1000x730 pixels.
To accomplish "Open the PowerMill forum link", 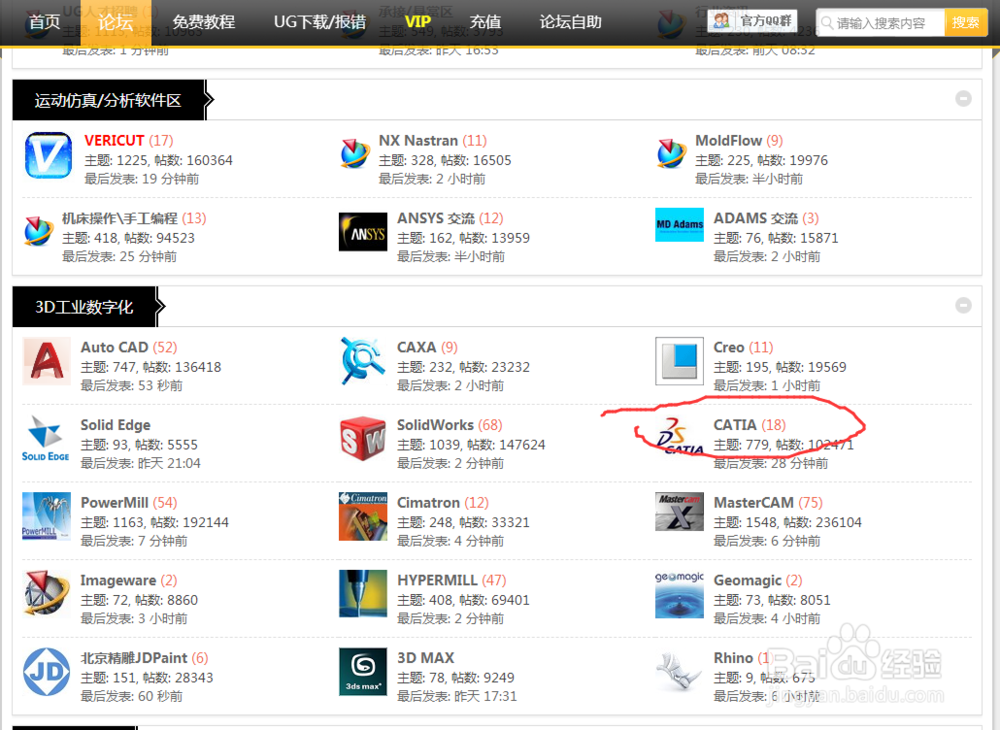I will [114, 502].
